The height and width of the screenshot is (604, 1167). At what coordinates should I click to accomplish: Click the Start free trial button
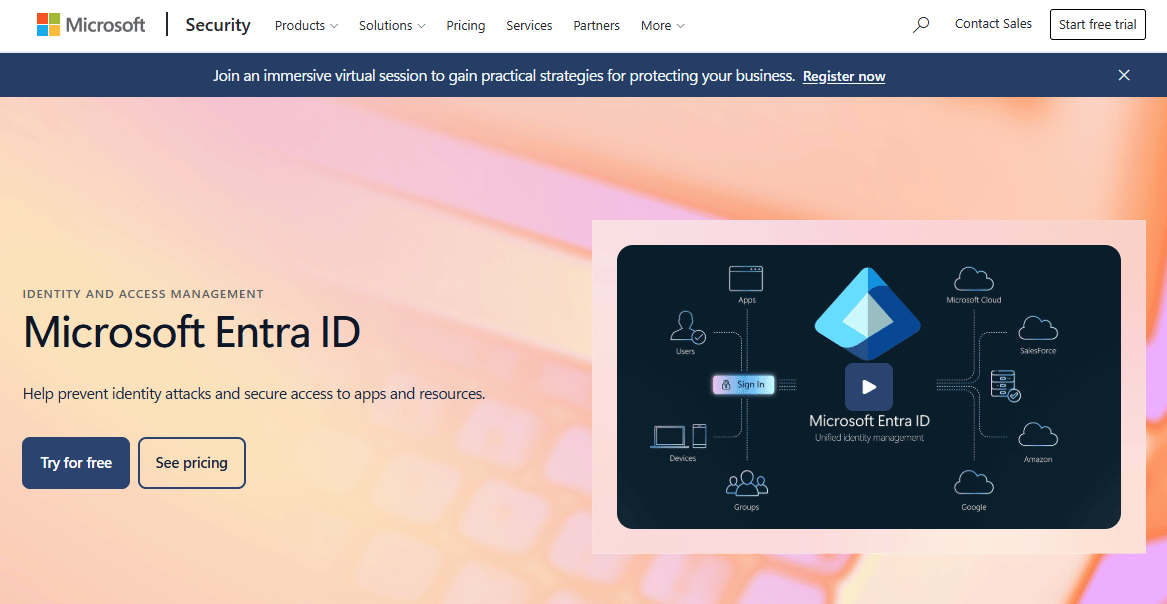(1098, 25)
